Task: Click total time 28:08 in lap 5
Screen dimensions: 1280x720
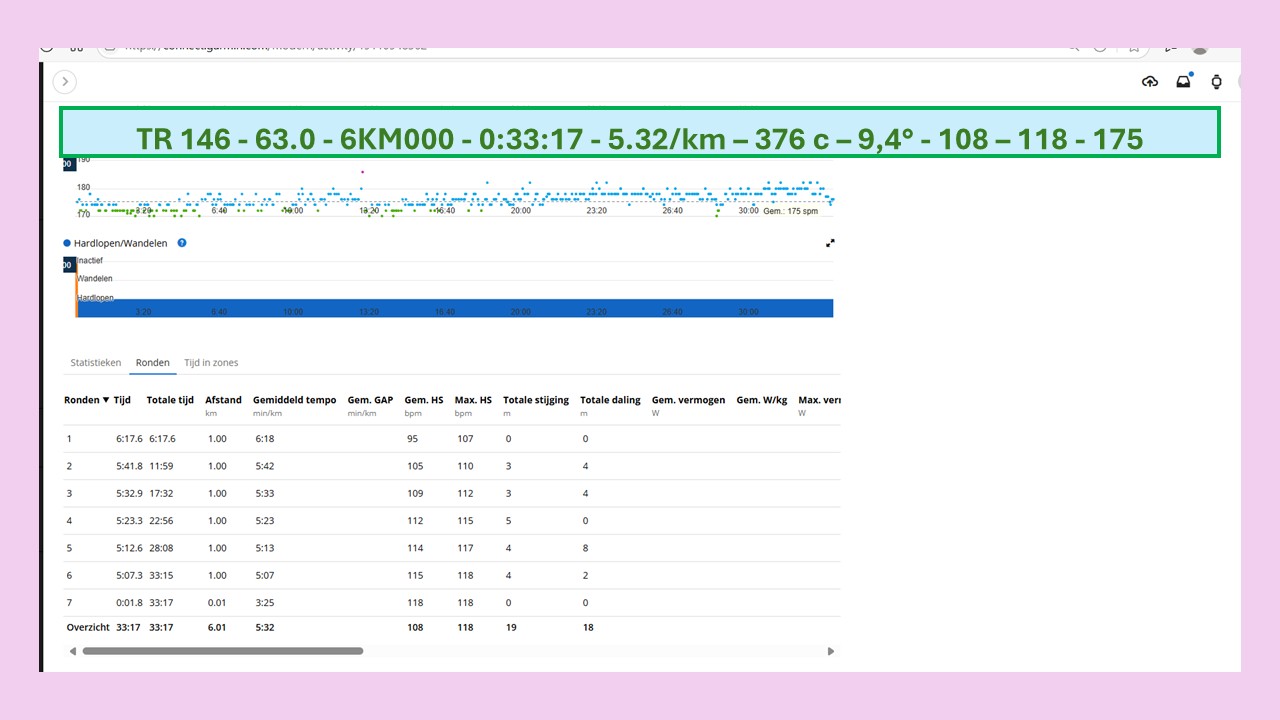Action: [162, 548]
